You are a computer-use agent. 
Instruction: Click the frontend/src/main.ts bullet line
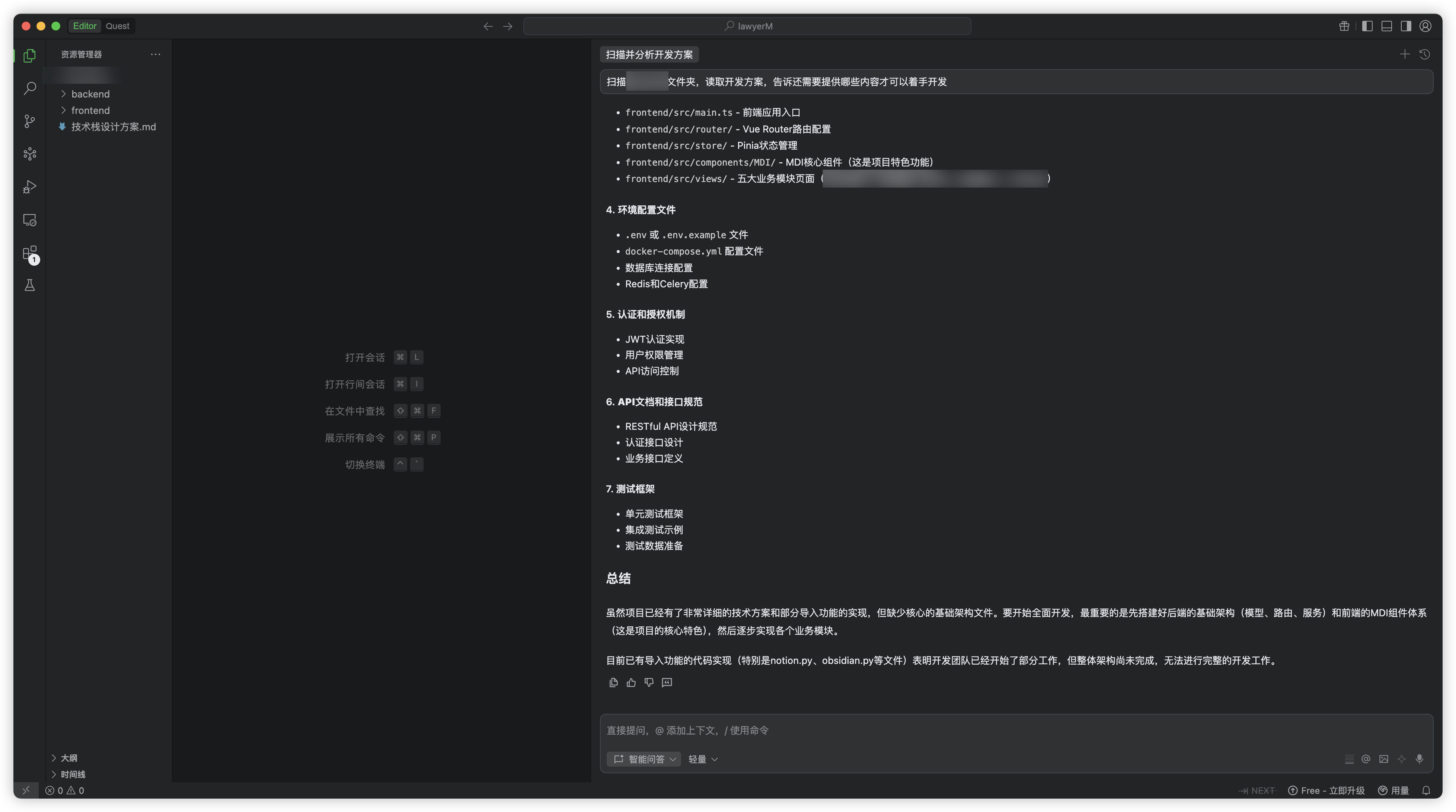(712, 112)
